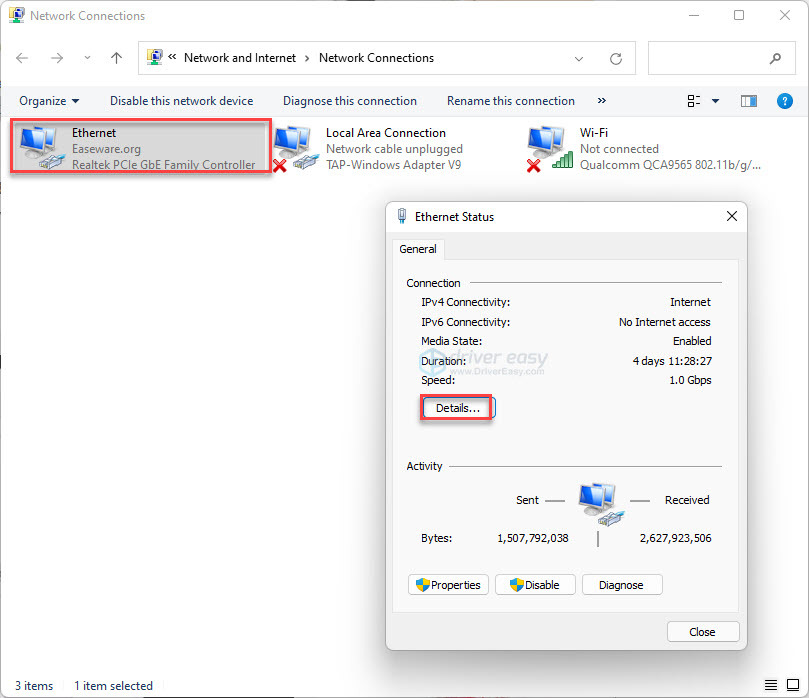Click the refresh icon beside address bar
The image size is (809, 698).
(616, 59)
